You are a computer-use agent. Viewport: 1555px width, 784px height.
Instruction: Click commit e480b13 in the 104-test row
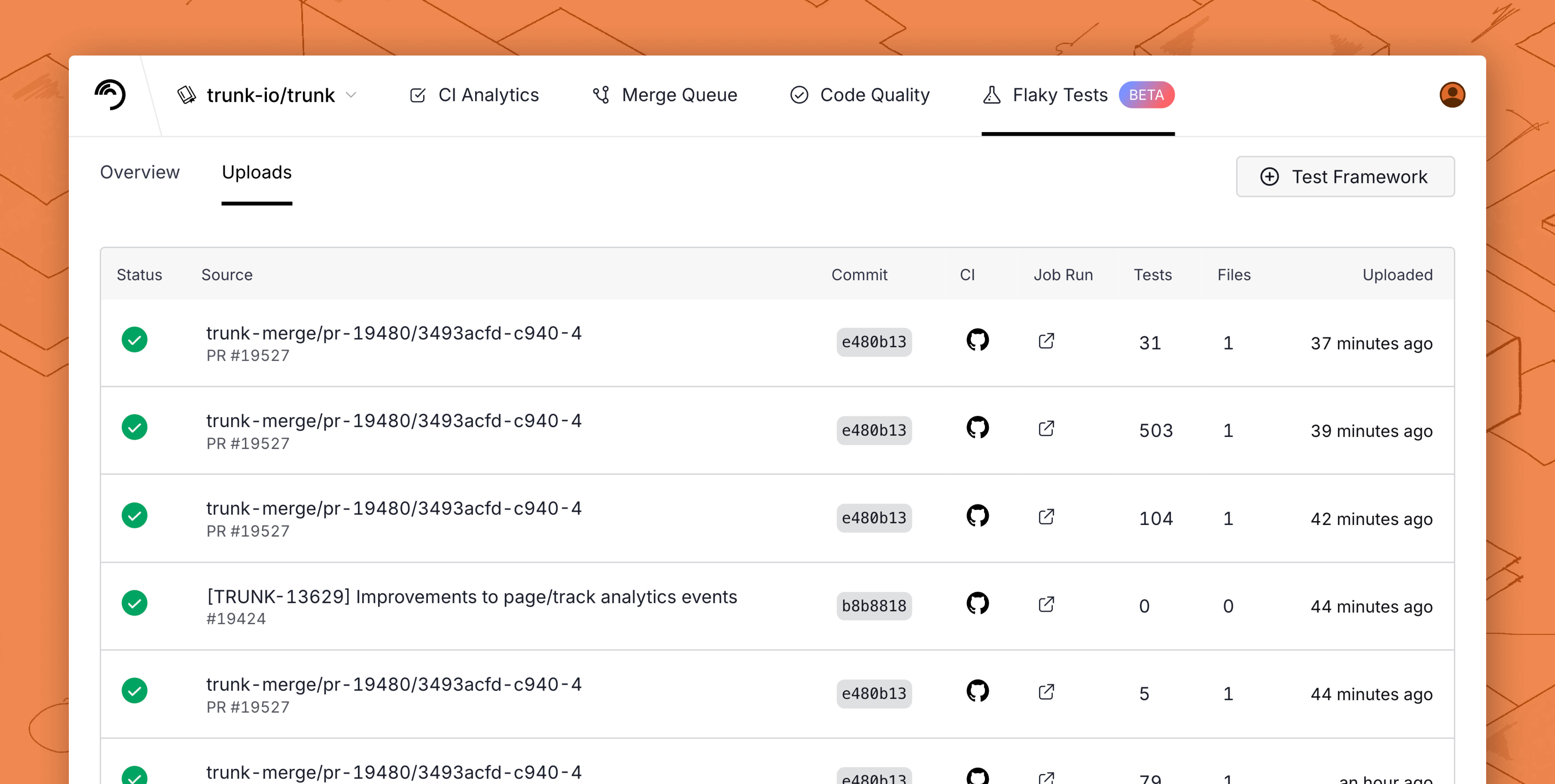click(874, 518)
